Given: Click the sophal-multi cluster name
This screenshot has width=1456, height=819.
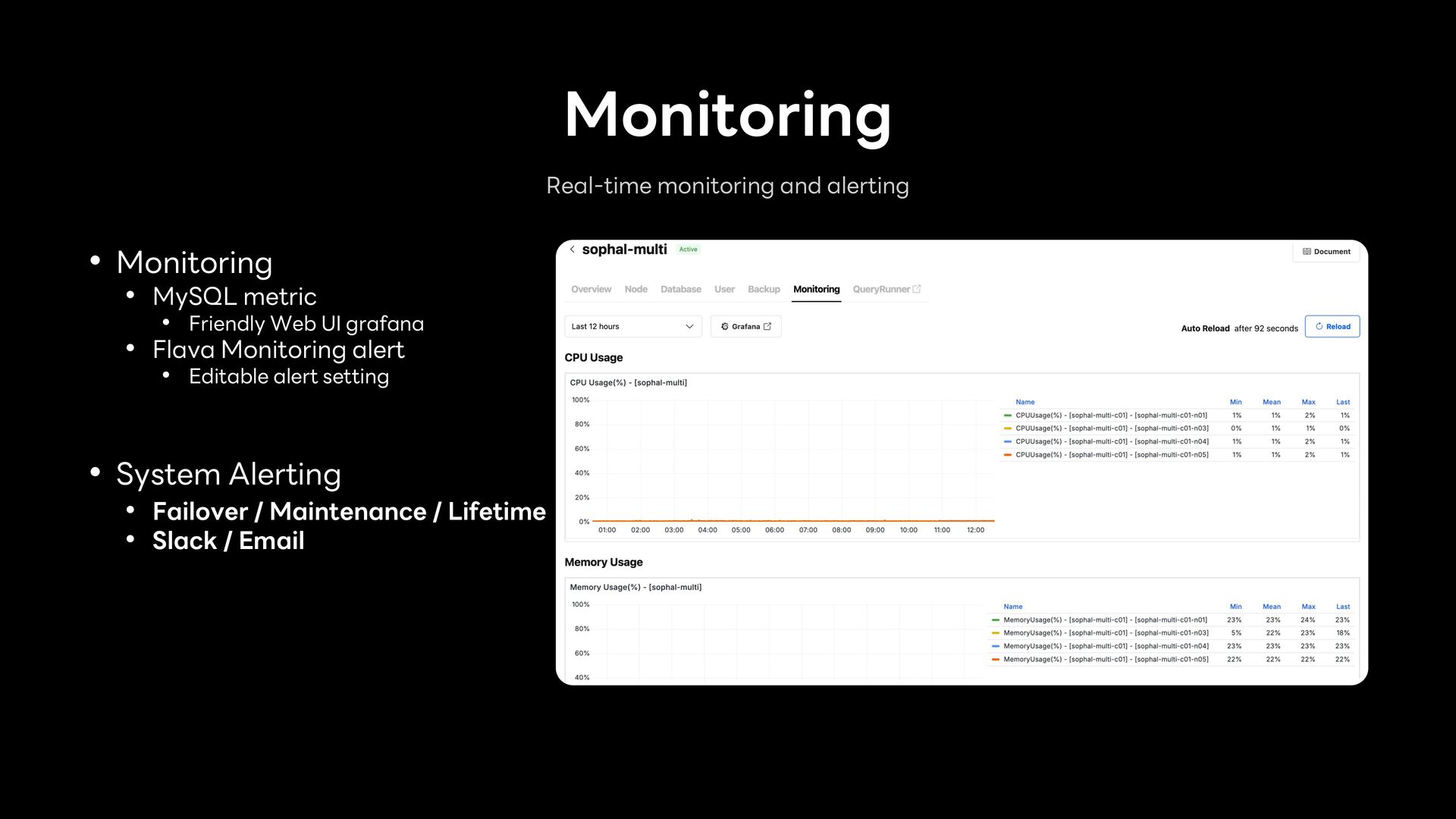Looking at the screenshot, I should click(x=624, y=249).
